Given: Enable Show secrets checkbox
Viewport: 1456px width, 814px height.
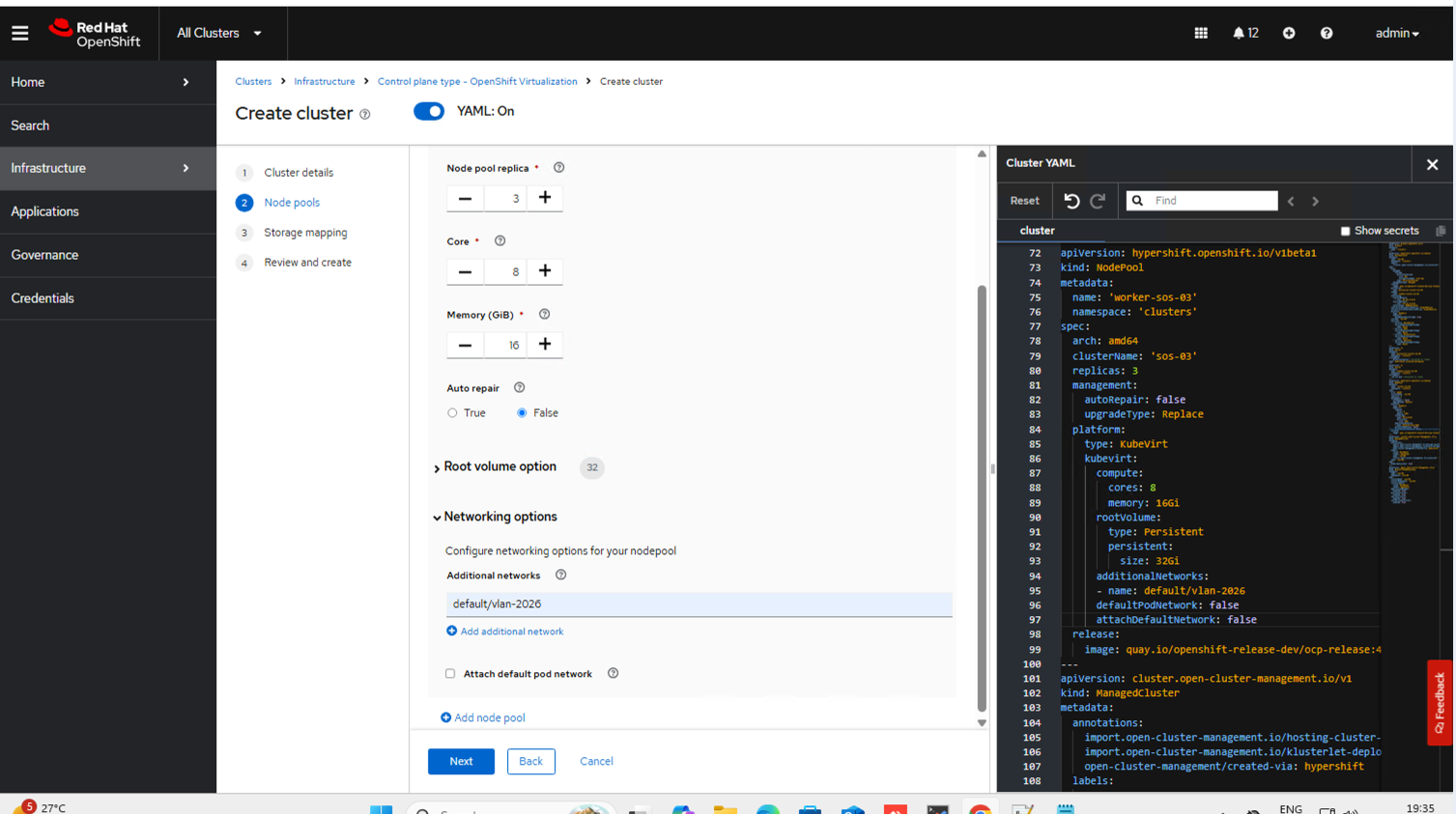Looking at the screenshot, I should coord(1345,232).
